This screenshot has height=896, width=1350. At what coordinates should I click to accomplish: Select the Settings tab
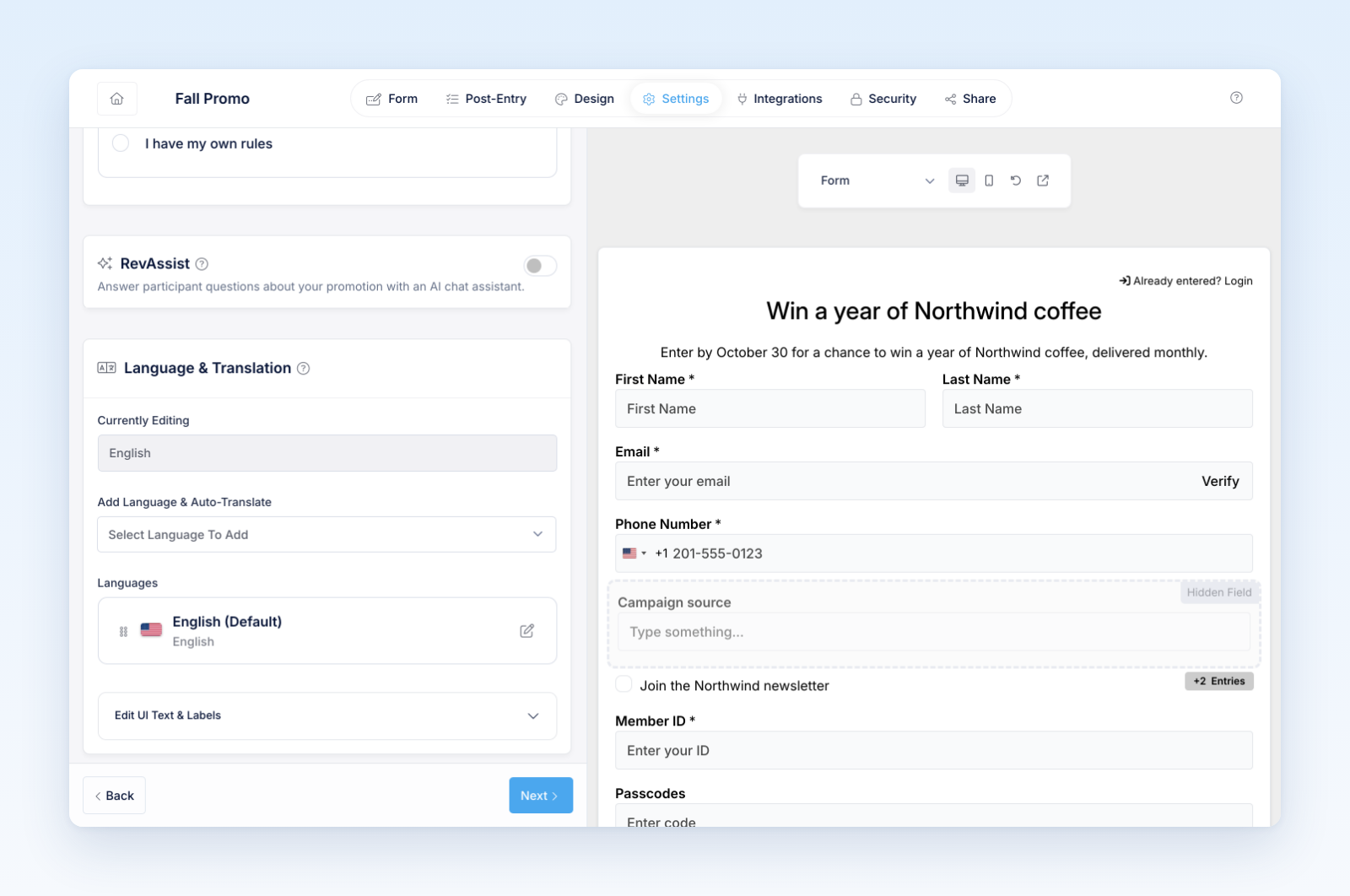(676, 99)
